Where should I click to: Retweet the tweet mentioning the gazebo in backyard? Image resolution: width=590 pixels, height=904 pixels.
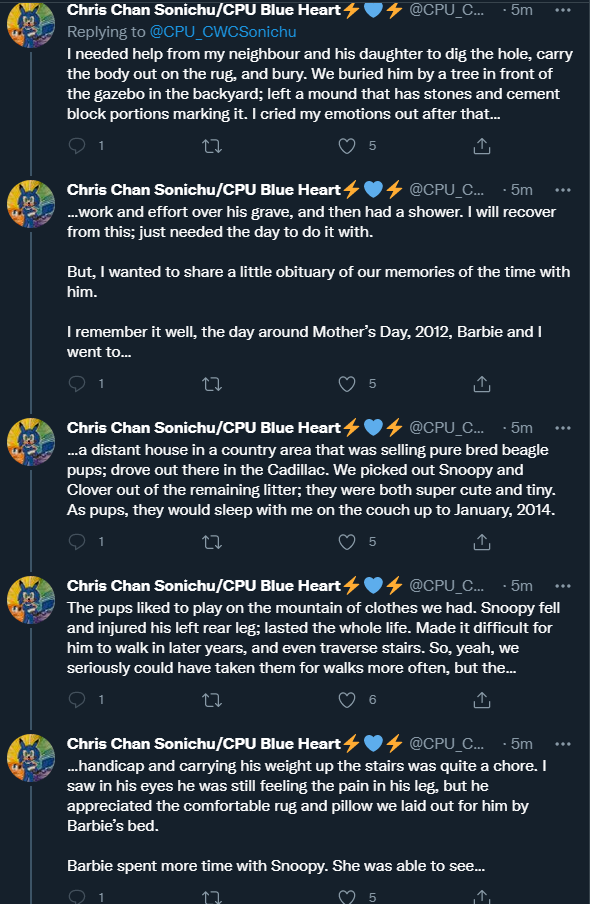pyautogui.click(x=212, y=146)
